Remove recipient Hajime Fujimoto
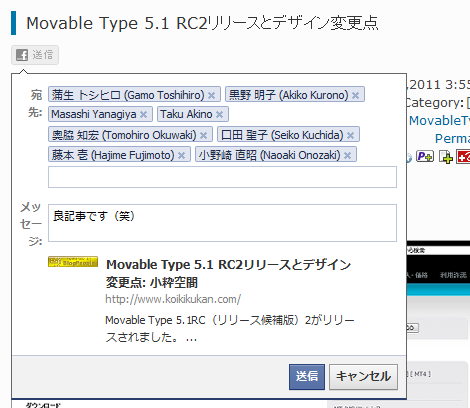470x408 pixels. coord(182,155)
